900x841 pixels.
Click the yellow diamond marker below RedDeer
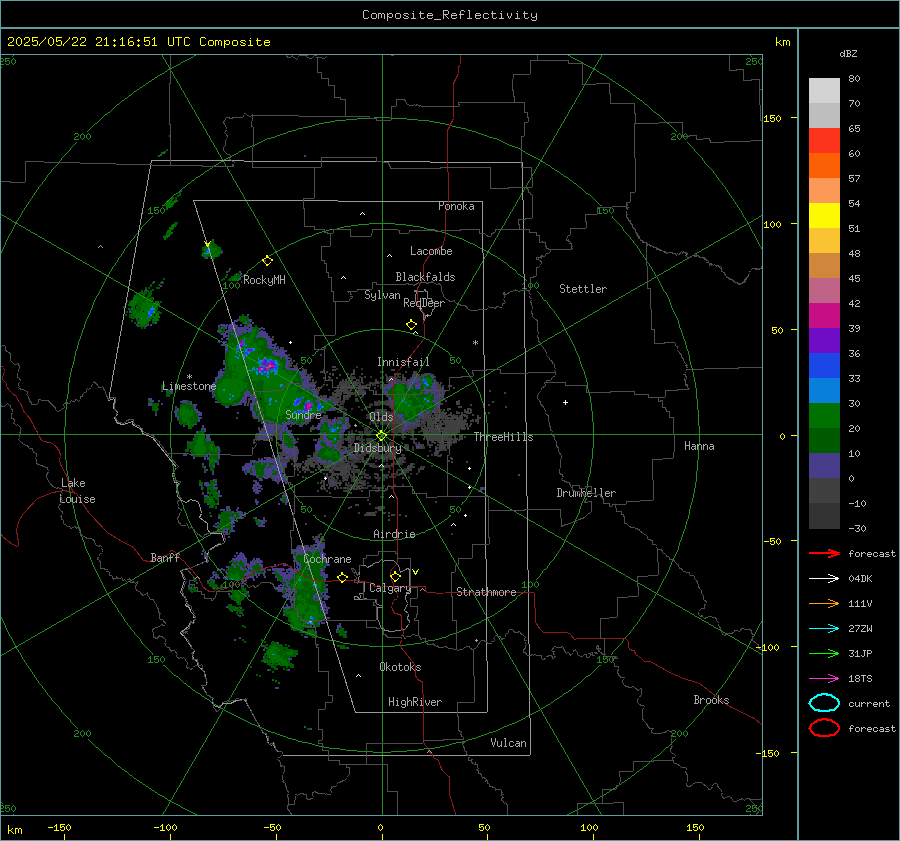(411, 325)
